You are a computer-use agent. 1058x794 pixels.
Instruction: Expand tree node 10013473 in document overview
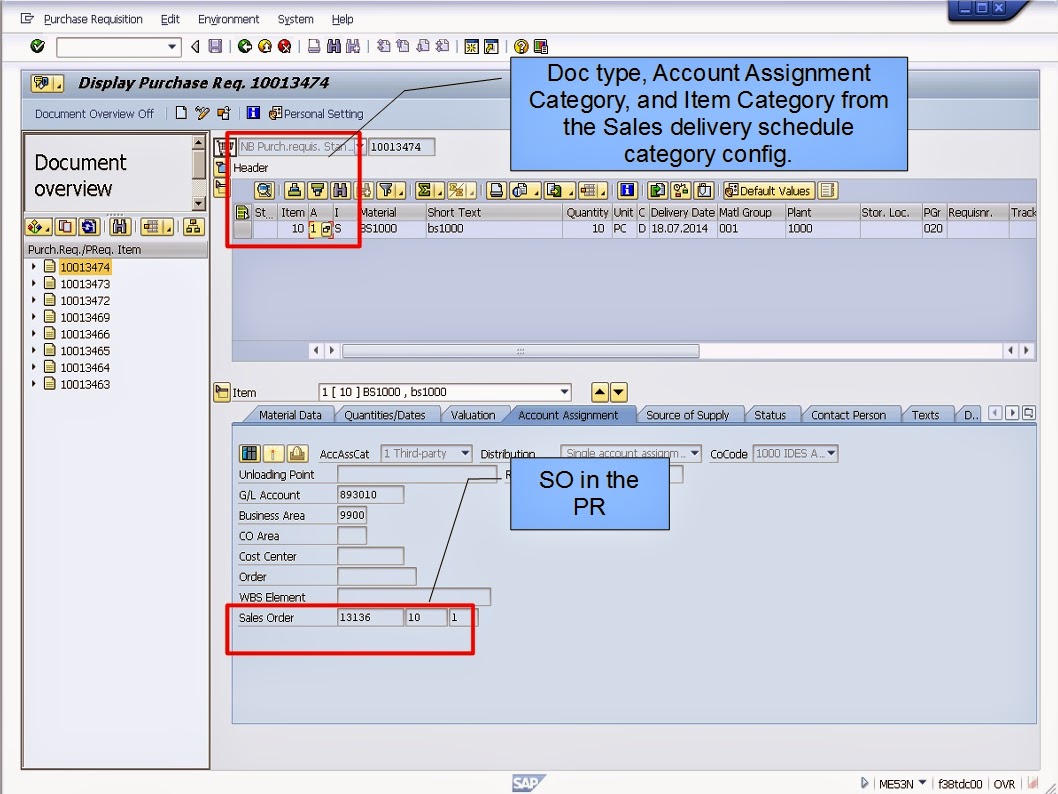33,283
